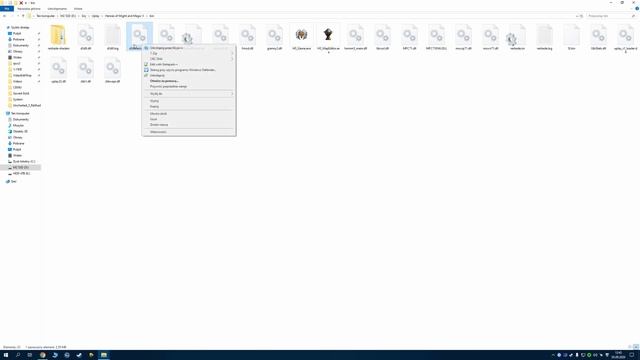Open Szybki dostęp in the sidebar

point(20,27)
